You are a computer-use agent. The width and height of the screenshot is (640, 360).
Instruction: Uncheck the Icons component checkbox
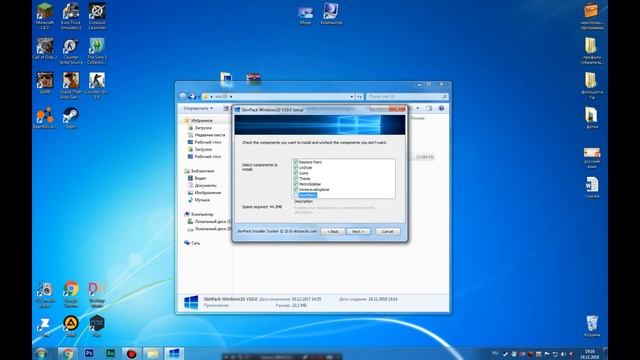(296, 173)
